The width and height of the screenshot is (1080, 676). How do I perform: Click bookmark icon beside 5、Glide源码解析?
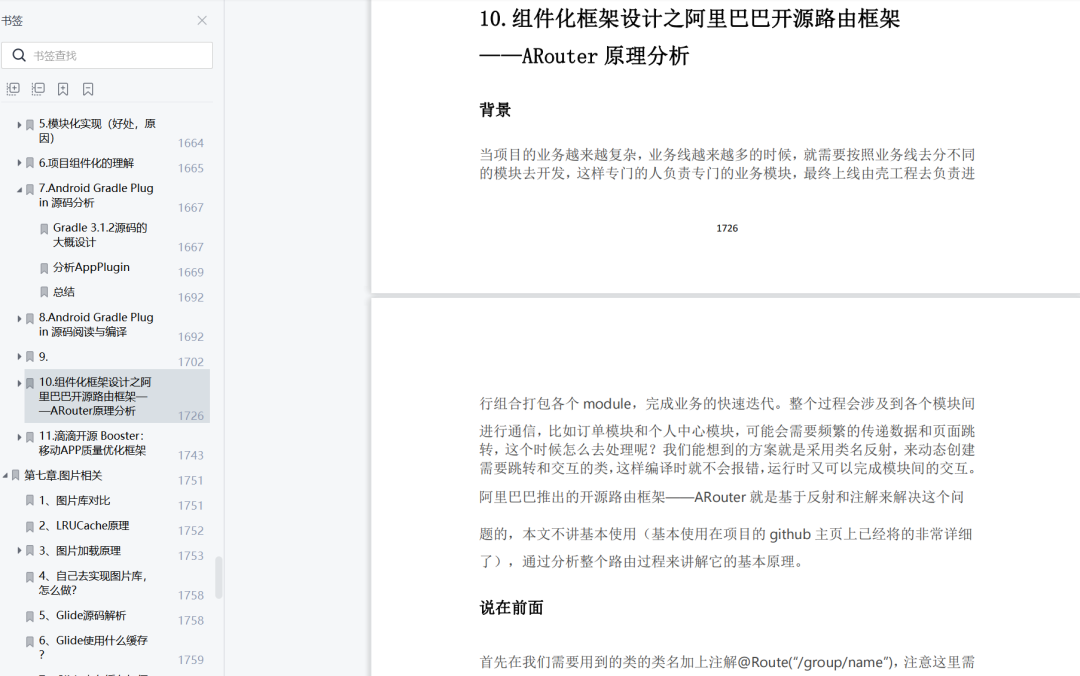tap(30, 616)
